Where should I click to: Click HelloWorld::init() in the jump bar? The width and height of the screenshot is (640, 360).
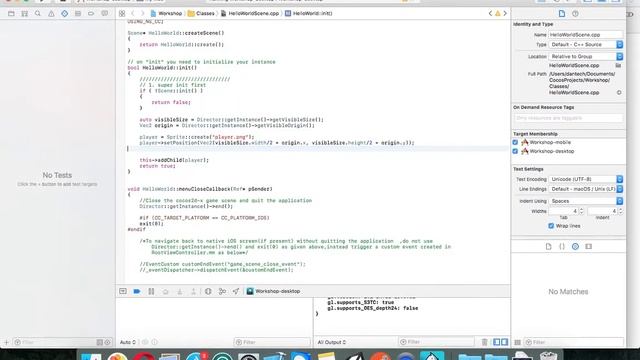[309, 13]
